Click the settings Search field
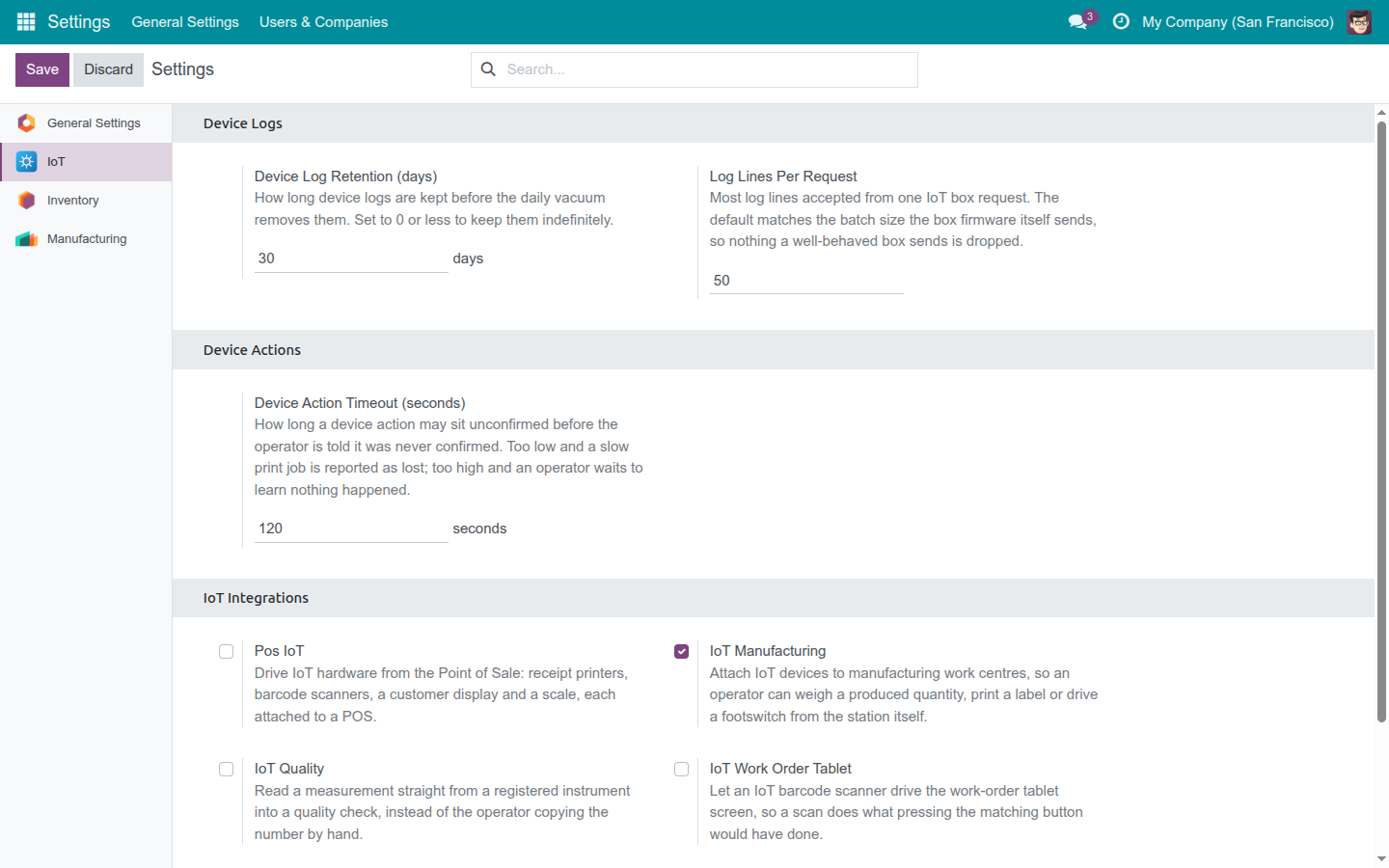The height and width of the screenshot is (868, 1389). [x=694, y=69]
